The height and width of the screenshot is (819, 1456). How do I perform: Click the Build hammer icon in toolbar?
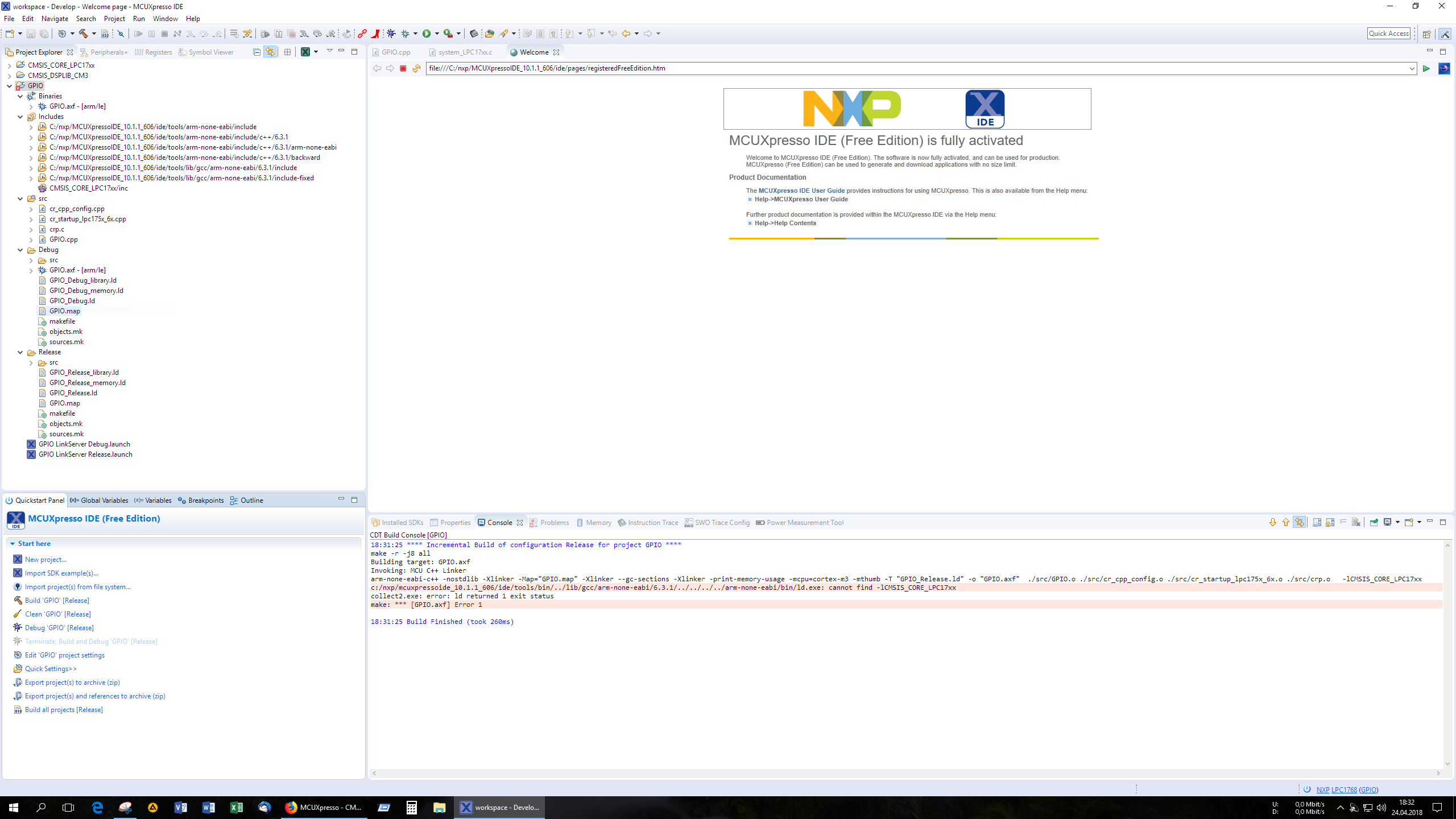point(84,34)
